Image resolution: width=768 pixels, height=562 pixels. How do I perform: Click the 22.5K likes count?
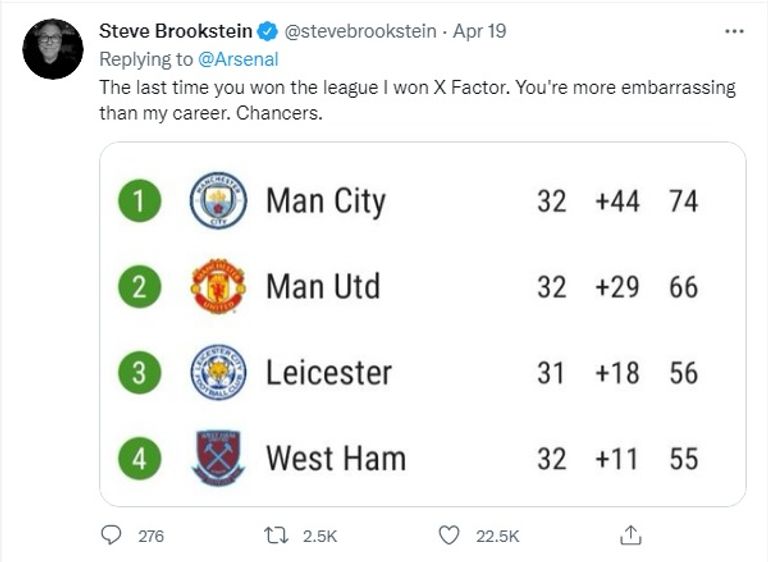(497, 537)
